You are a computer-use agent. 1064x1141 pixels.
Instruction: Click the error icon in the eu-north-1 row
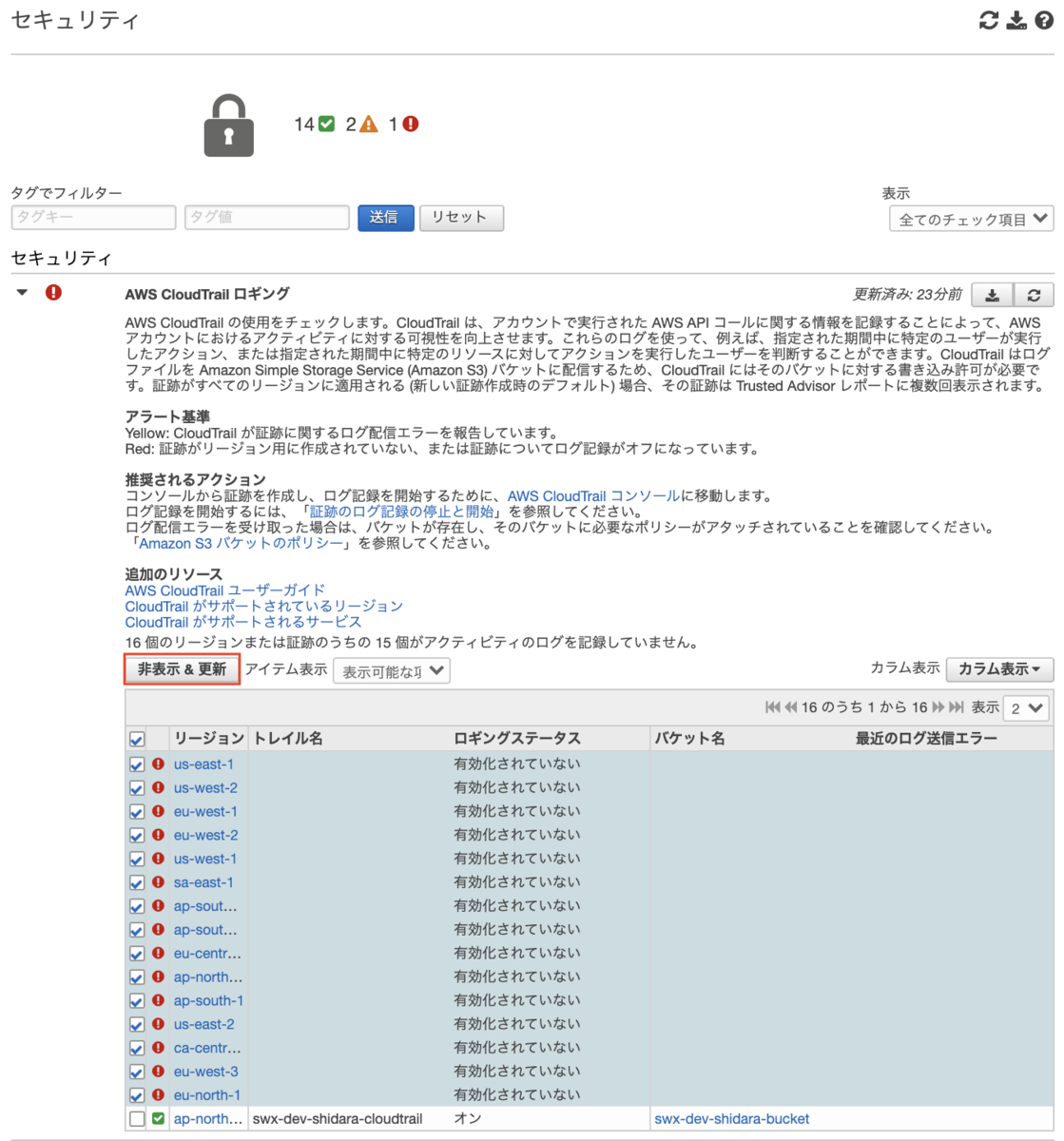point(158,1094)
